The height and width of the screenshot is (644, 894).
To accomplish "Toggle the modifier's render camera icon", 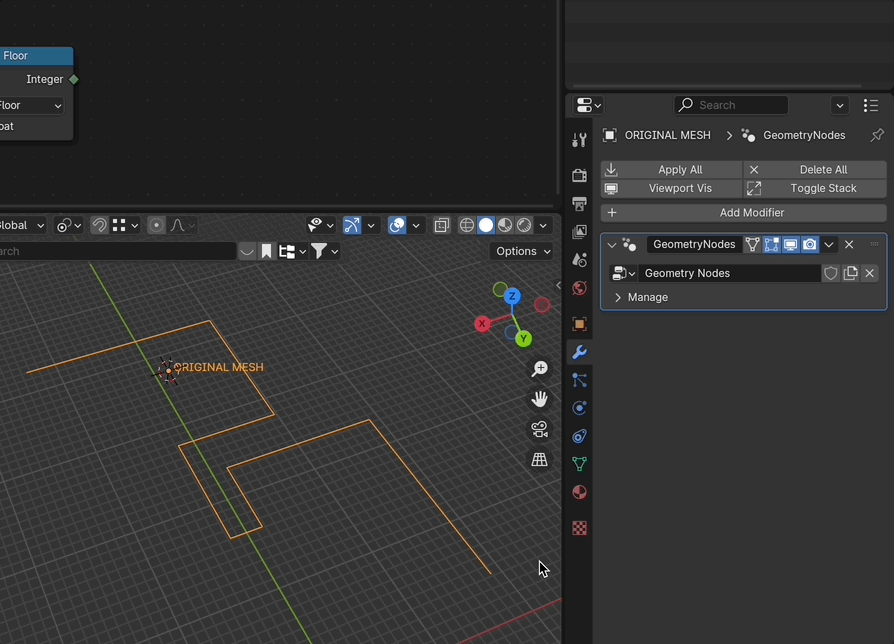I will 810,244.
